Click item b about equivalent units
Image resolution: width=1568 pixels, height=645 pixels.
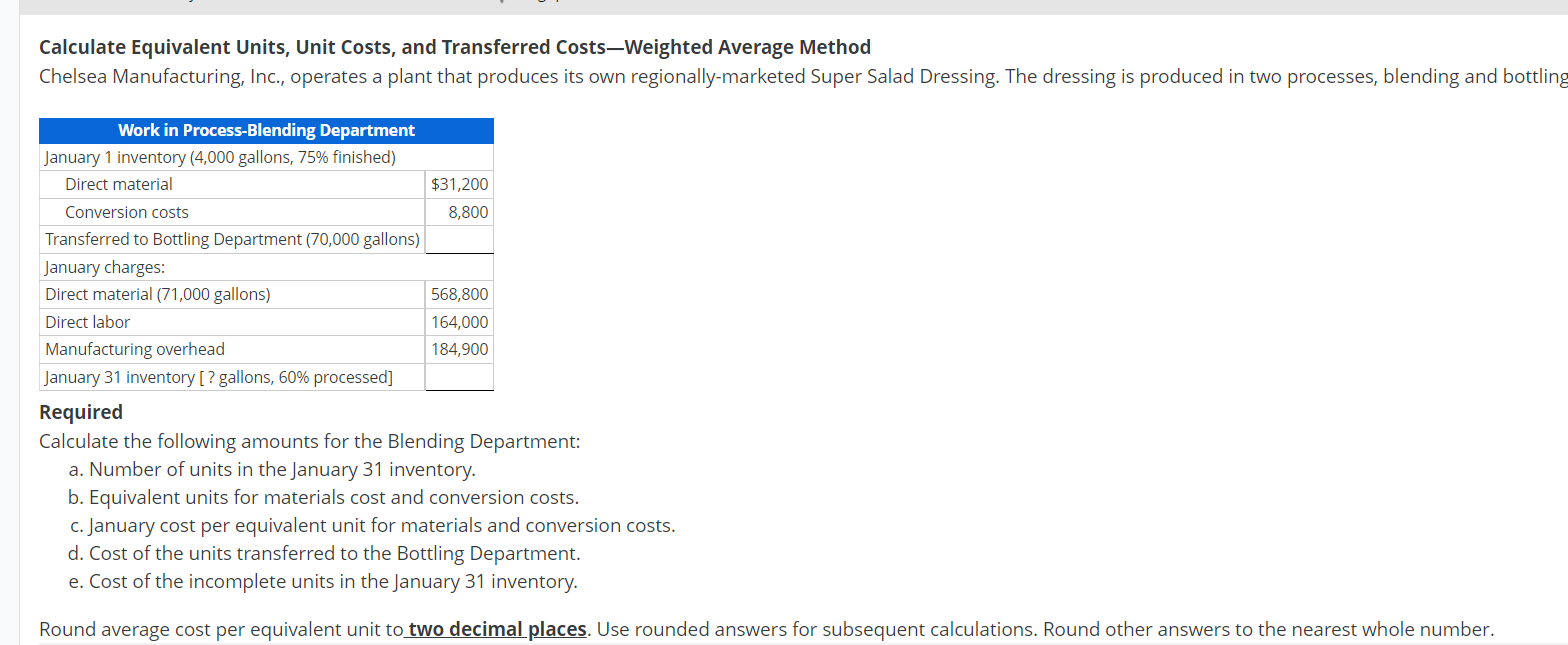tap(323, 497)
